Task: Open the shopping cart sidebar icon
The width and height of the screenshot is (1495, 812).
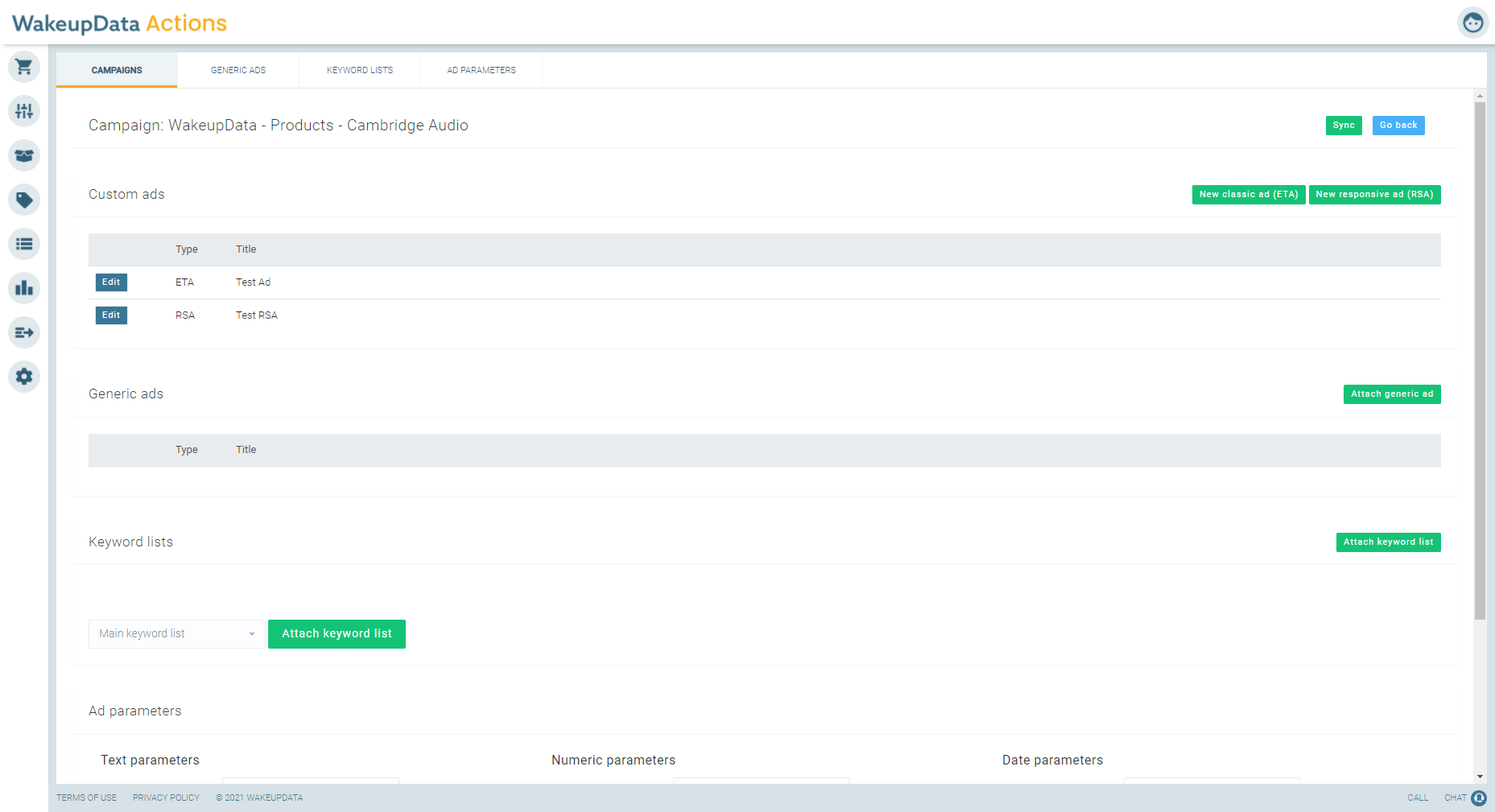Action: point(24,67)
